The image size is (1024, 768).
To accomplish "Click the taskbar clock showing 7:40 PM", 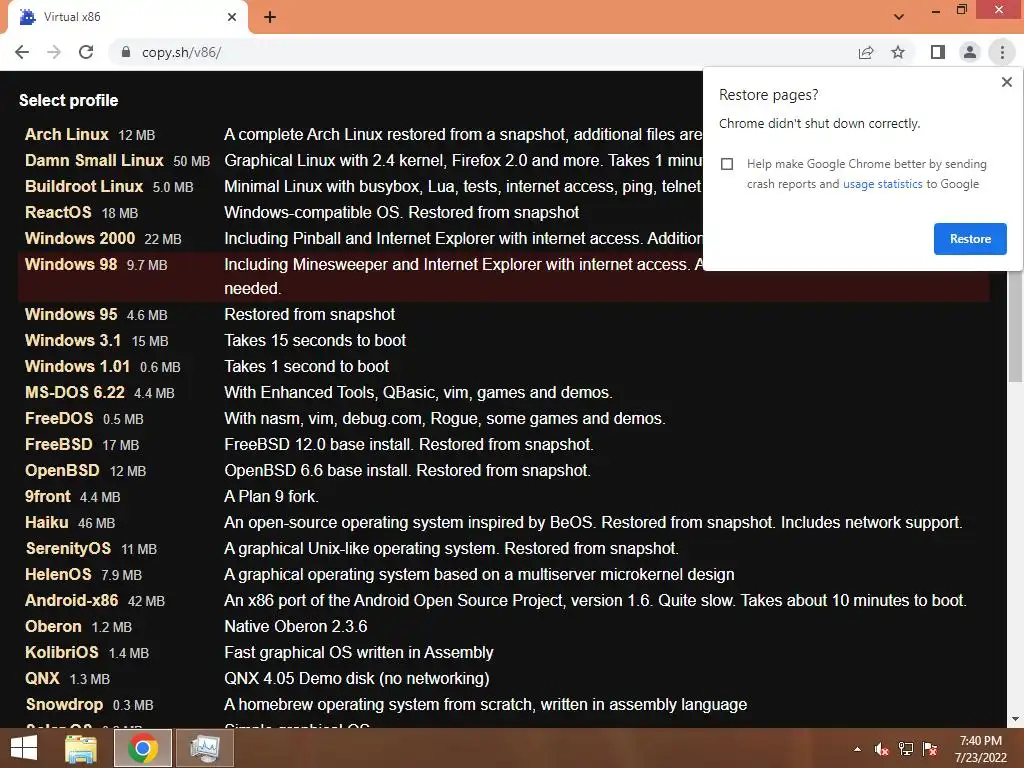I will pyautogui.click(x=980, y=749).
